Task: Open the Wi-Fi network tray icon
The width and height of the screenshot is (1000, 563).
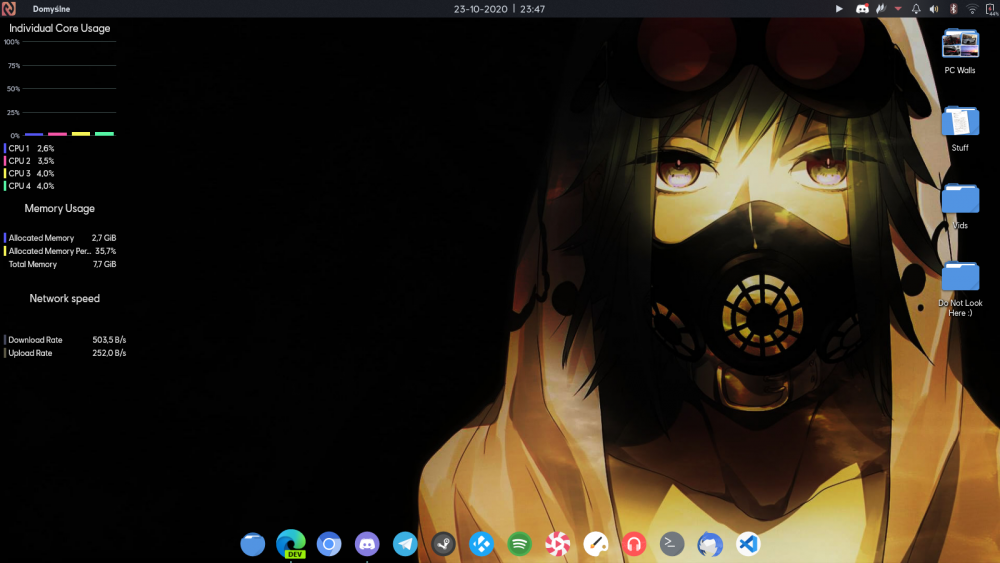Action: (972, 9)
